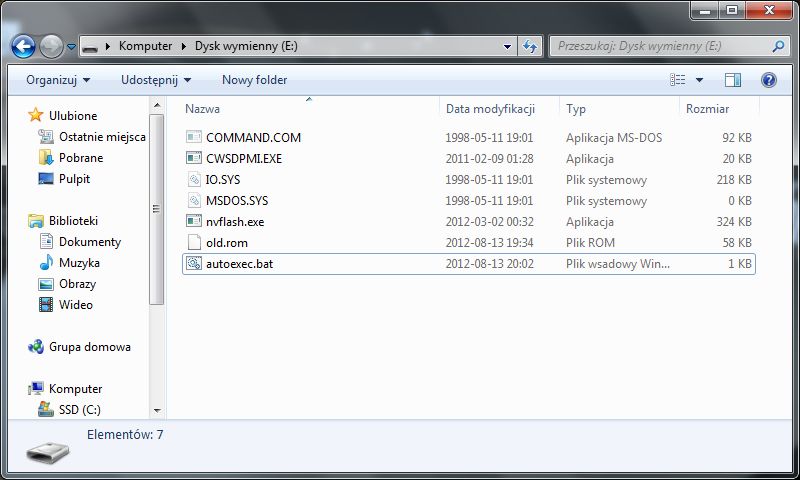
Task: Sort by Data modyfikacji column header
Action: coord(490,109)
